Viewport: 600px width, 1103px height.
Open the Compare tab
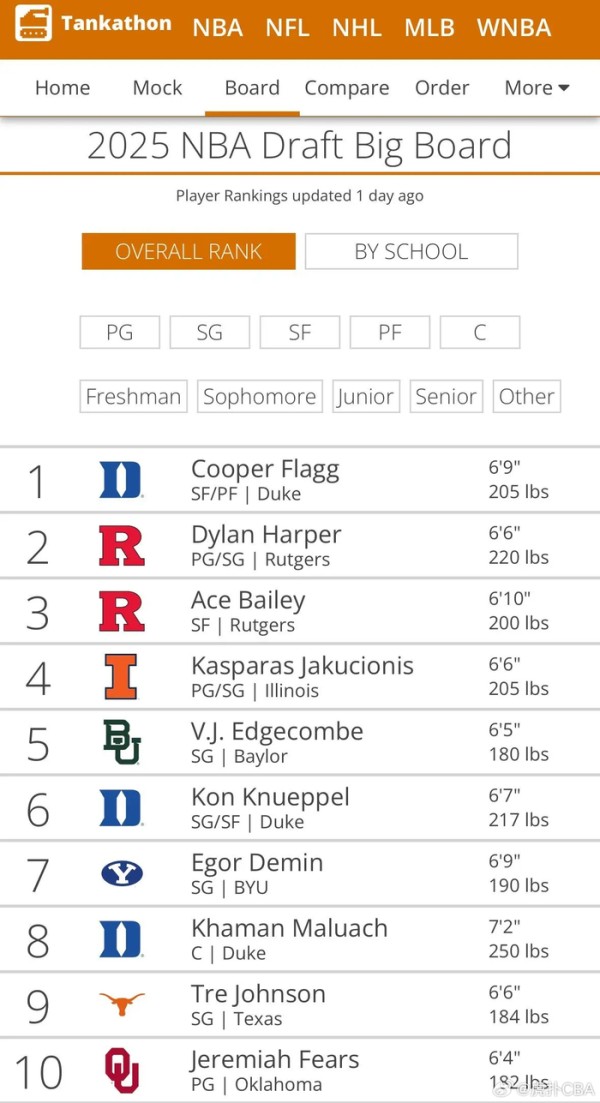tap(347, 88)
